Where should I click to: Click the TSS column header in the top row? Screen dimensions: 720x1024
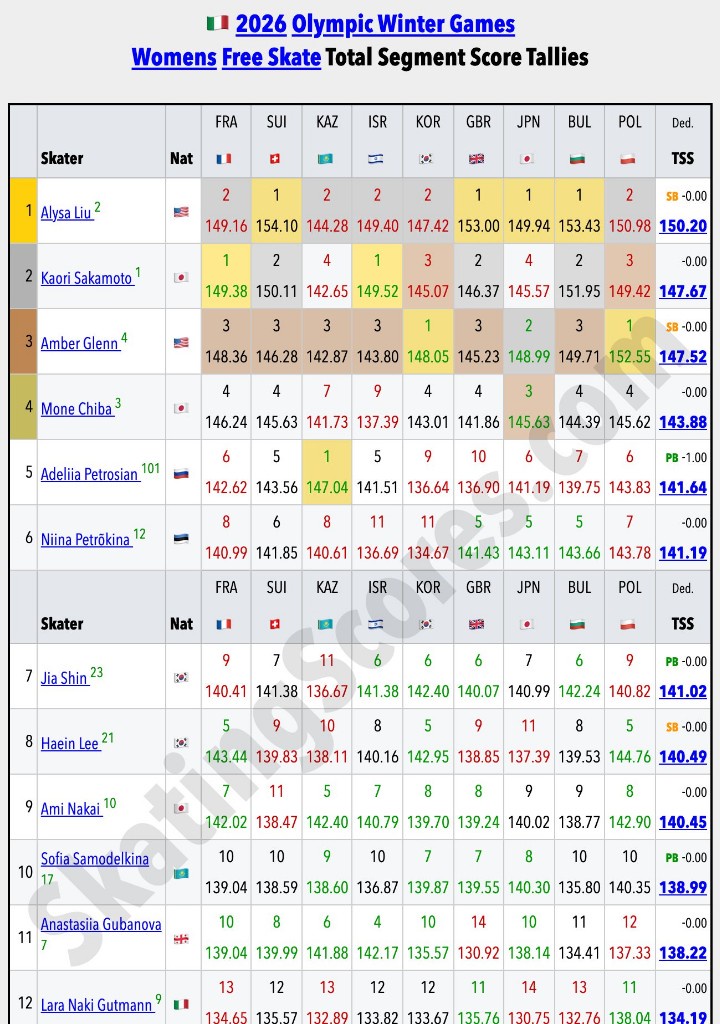pos(683,158)
